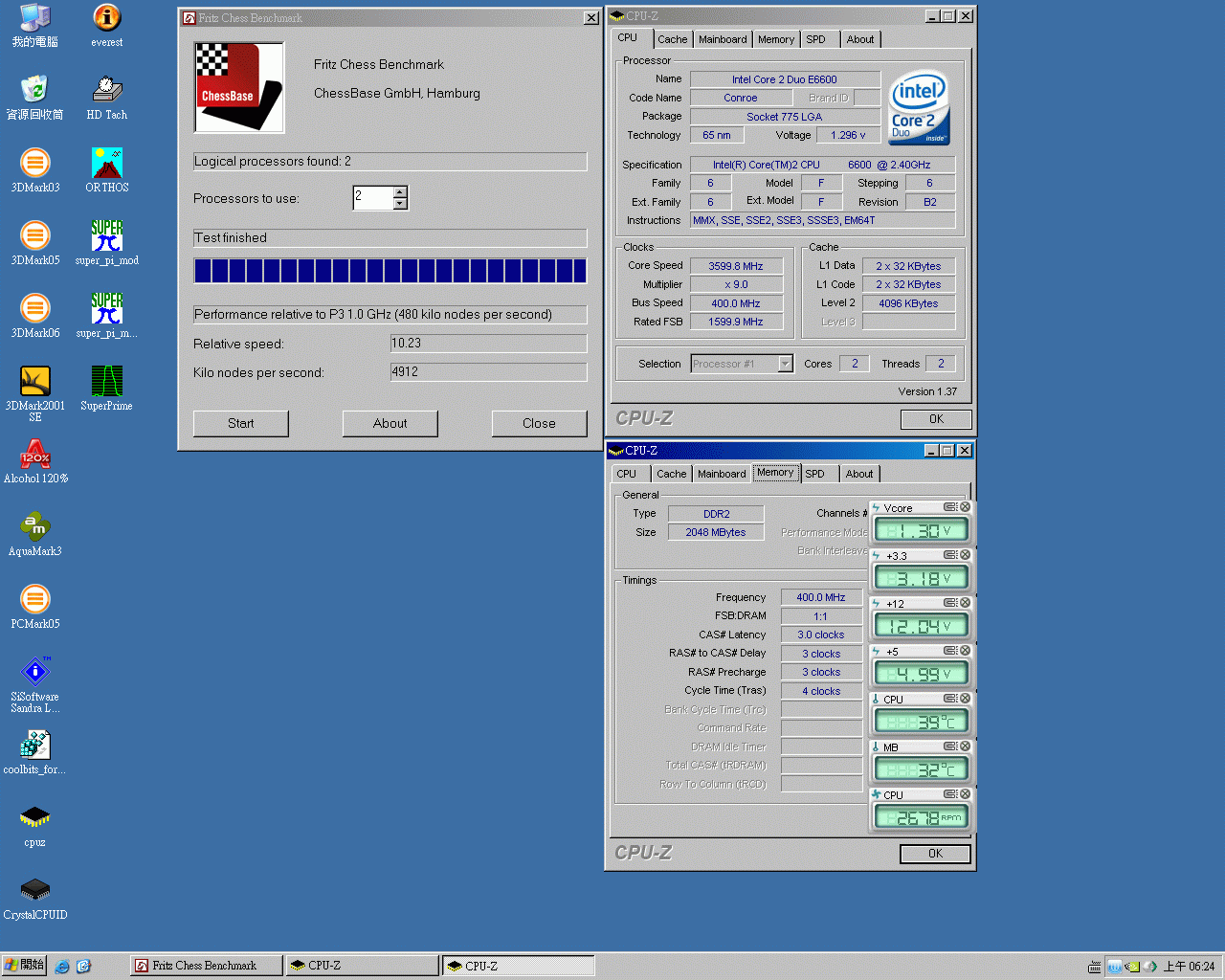Click the Name field Intel Core 2 Duo E6600
The height and width of the screenshot is (980, 1225).
click(x=785, y=79)
